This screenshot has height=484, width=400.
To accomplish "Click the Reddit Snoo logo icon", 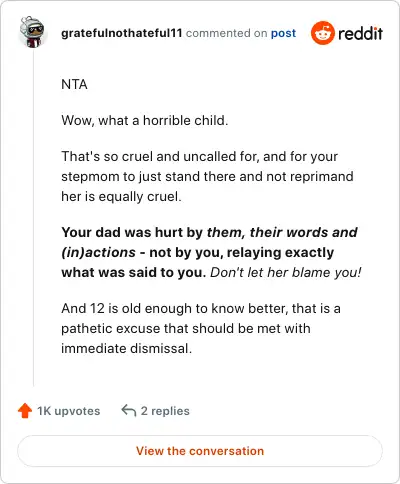I will [322, 33].
